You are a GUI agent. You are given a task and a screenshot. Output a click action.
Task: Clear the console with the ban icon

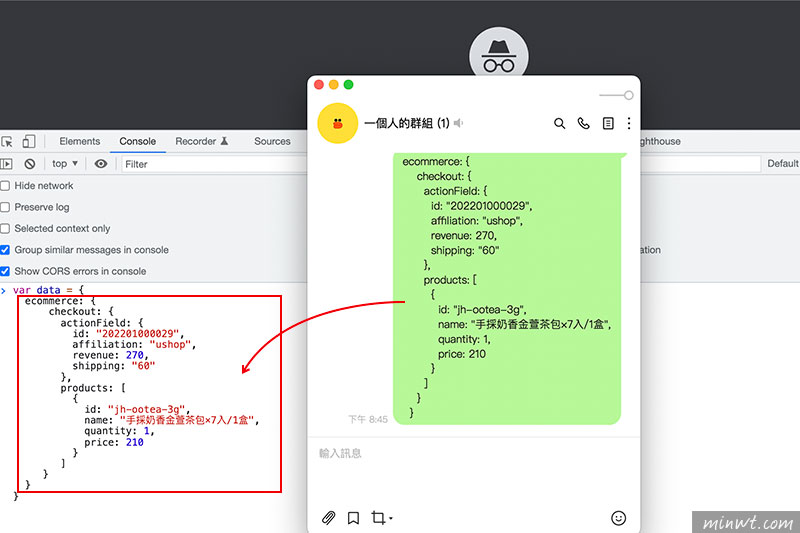[x=30, y=164]
